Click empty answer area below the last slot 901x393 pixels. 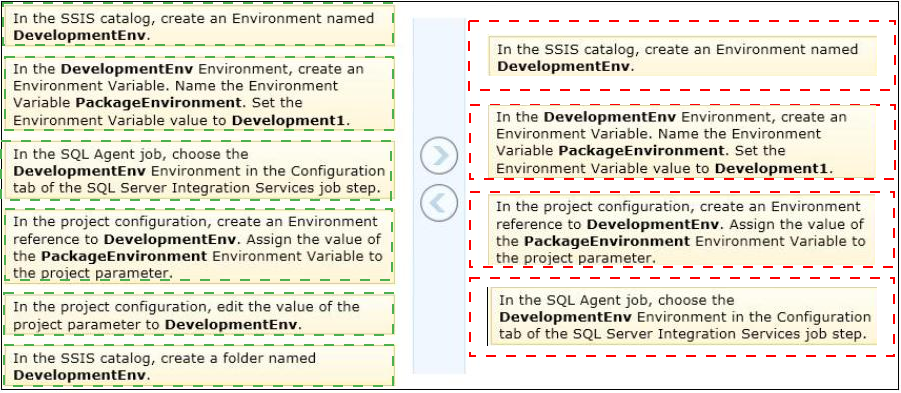(683, 372)
